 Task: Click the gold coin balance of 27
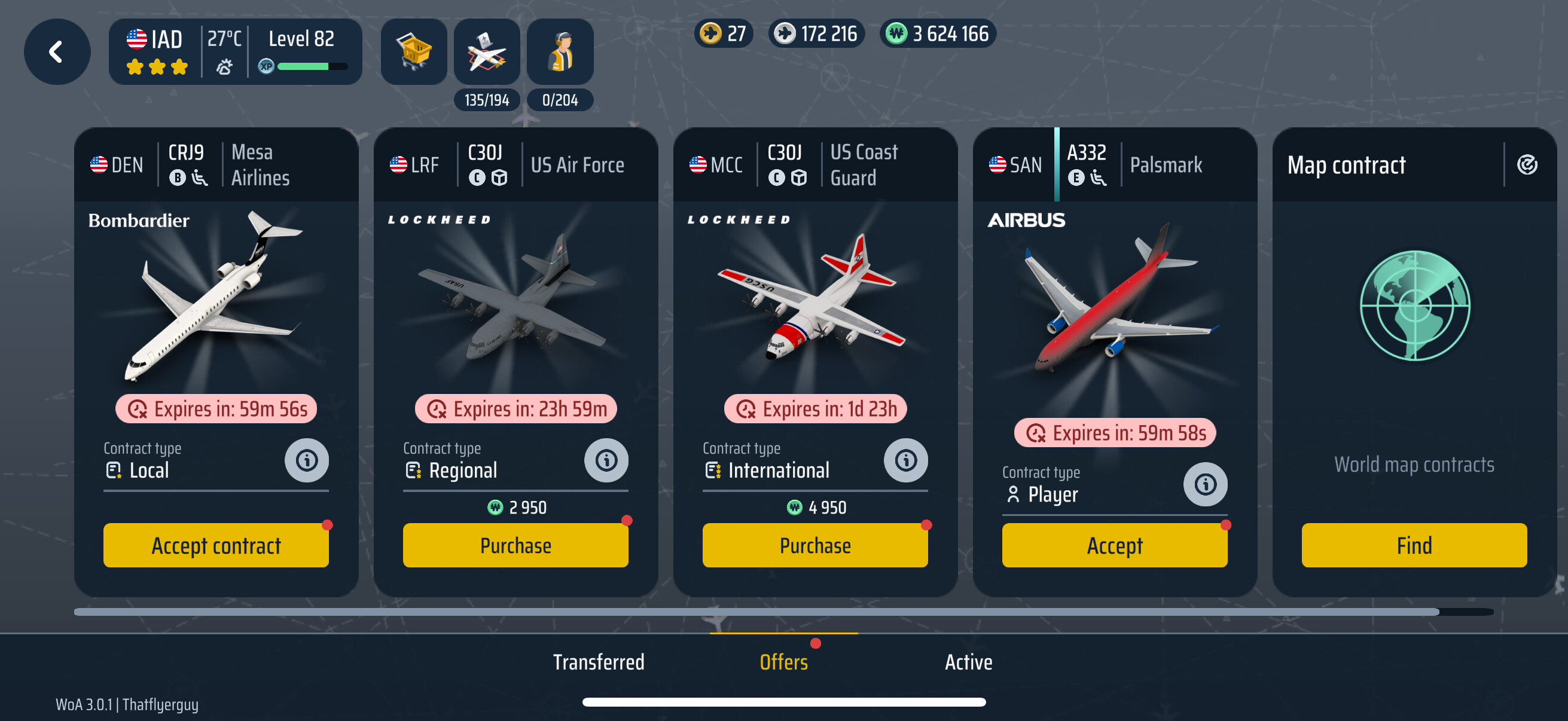(x=724, y=33)
